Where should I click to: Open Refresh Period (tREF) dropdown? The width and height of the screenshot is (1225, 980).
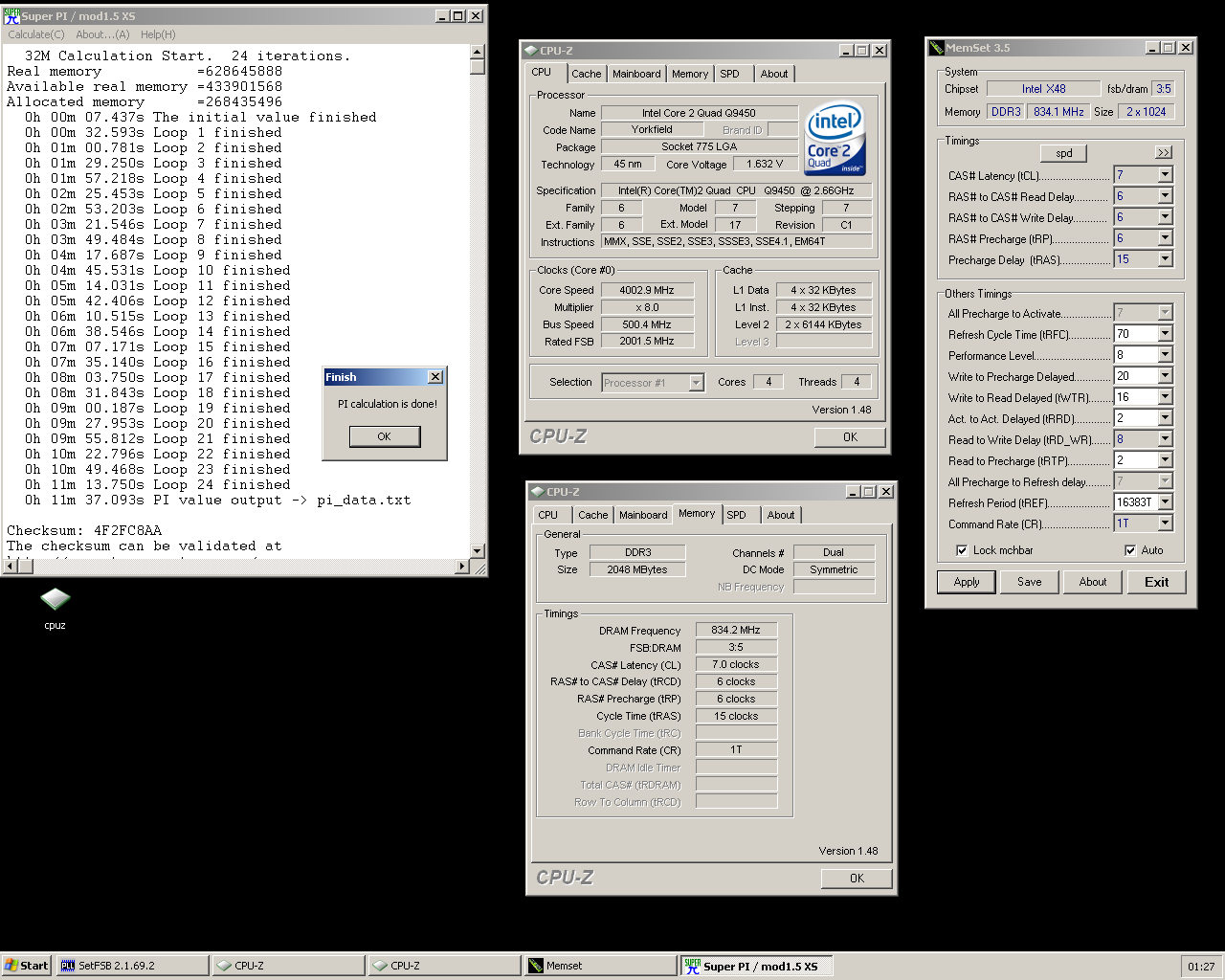point(1165,502)
